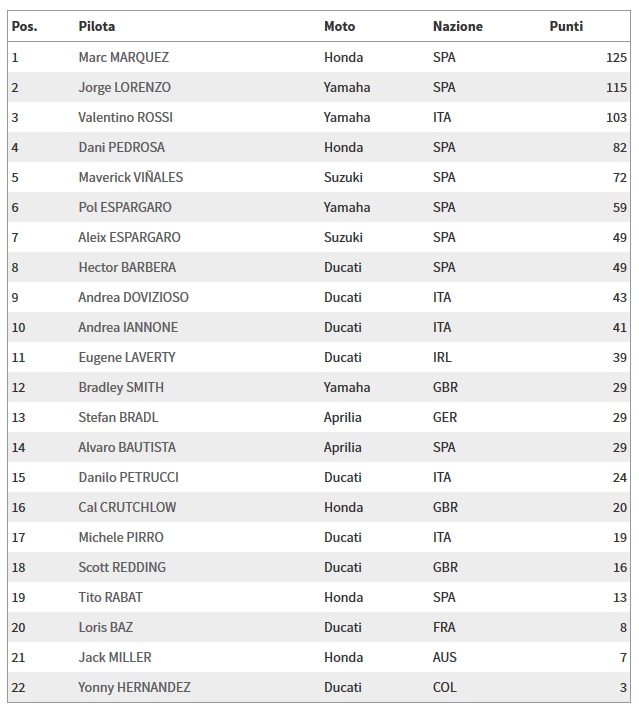Click the COL nation cell for Yonny HERNANDEZ
Screen dimensions: 639x712
pos(444,687)
